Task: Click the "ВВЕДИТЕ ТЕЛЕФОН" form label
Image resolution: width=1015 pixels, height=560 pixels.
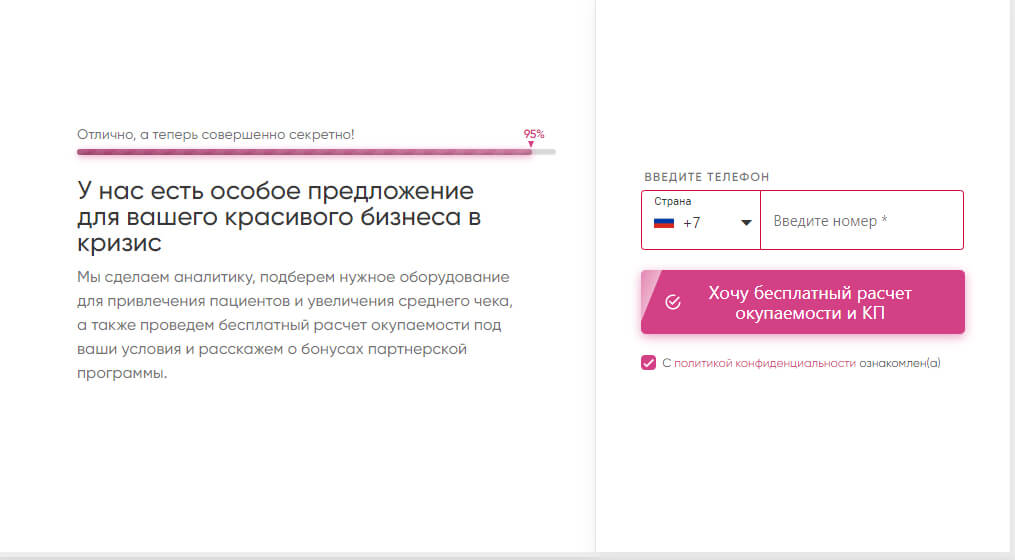Action: pyautogui.click(x=706, y=177)
